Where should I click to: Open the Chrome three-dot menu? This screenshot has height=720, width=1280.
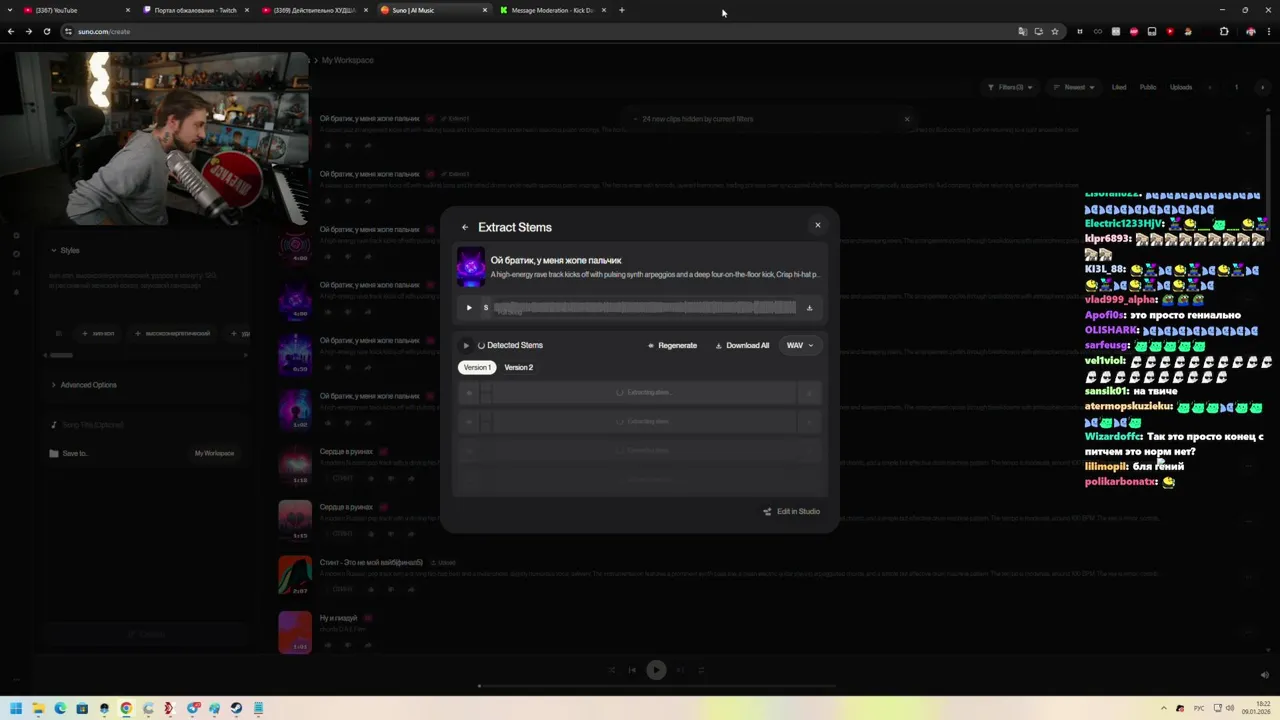pos(1268,31)
